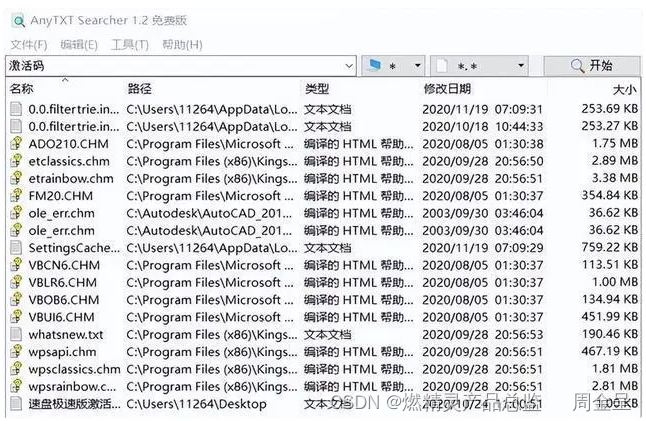Click the text file icon beside whatsnew.txt

tap(16, 334)
